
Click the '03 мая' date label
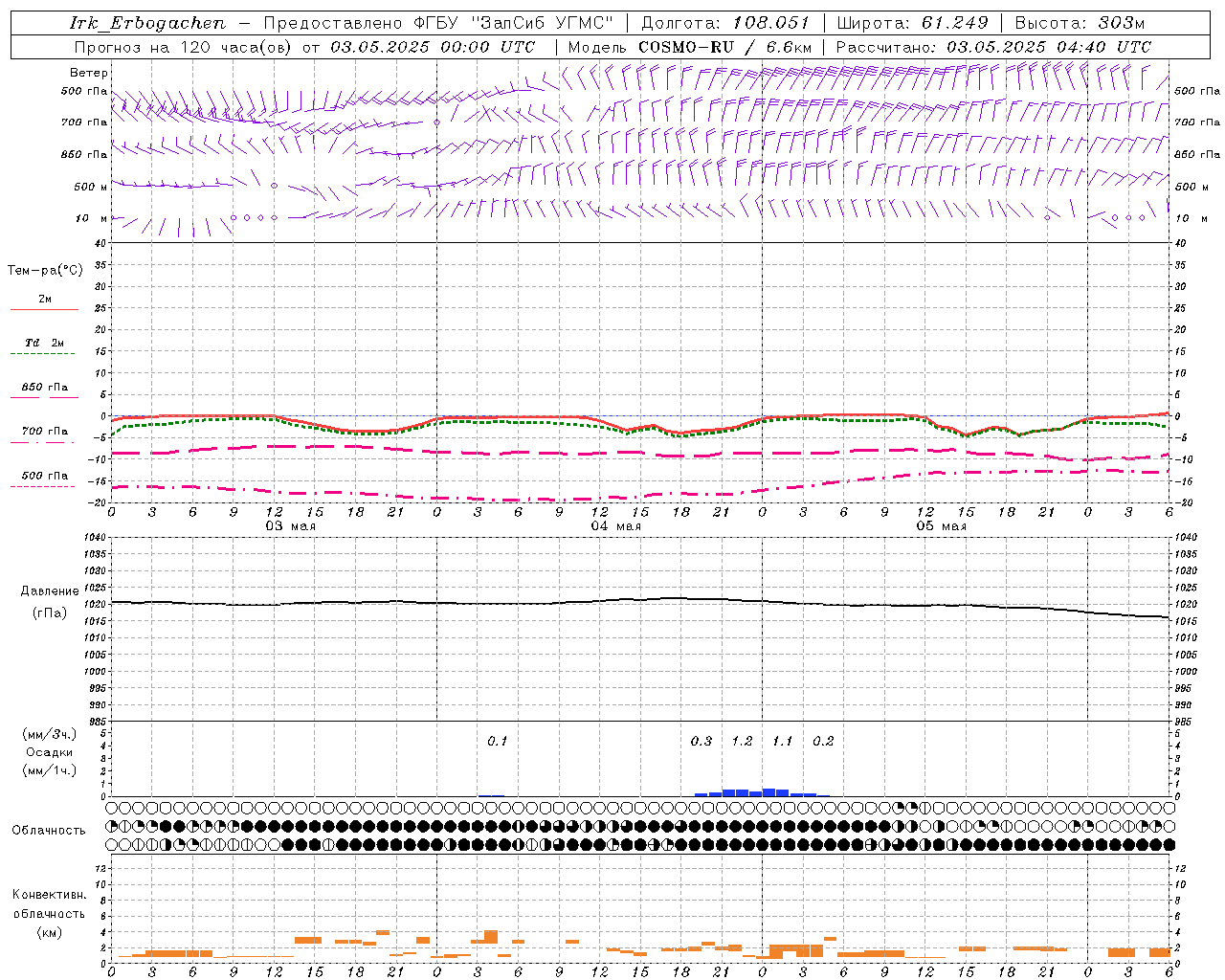(290, 525)
